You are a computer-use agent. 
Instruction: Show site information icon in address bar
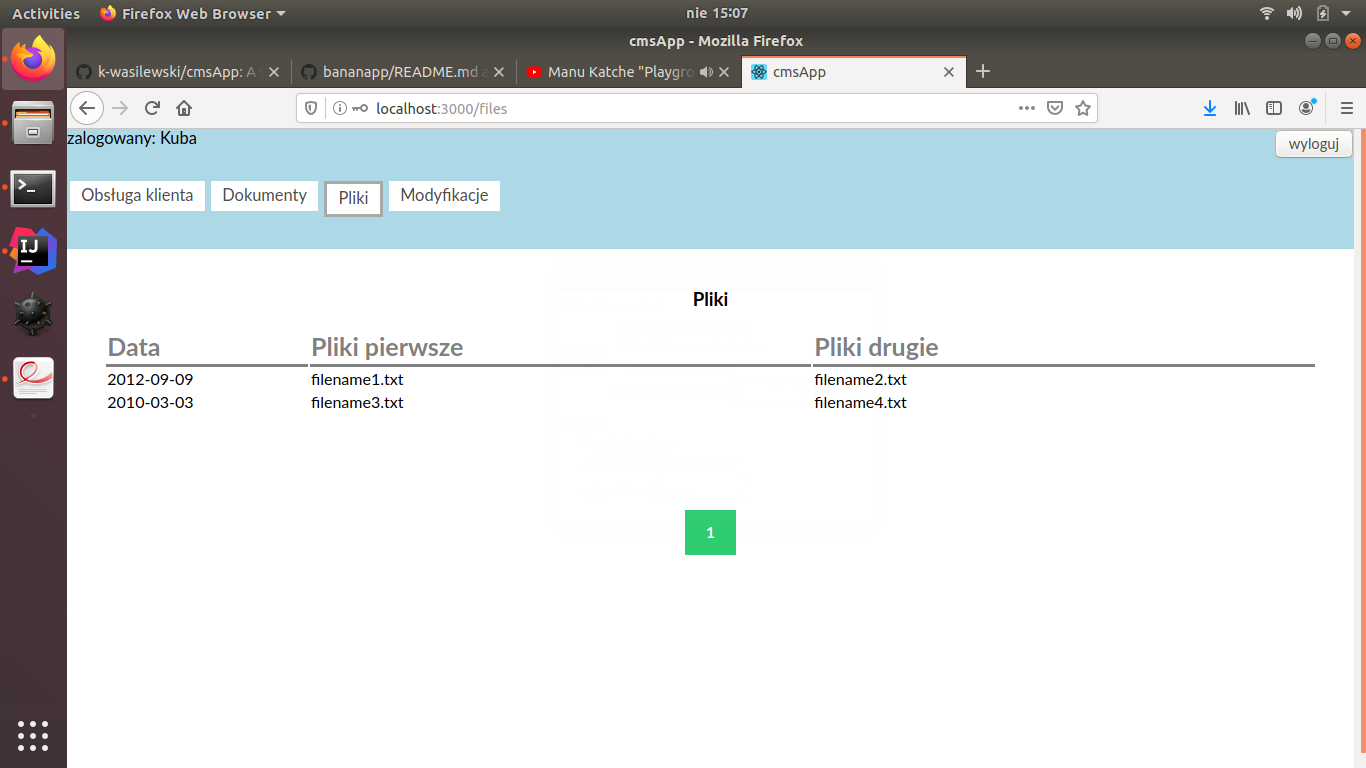pyautogui.click(x=340, y=108)
